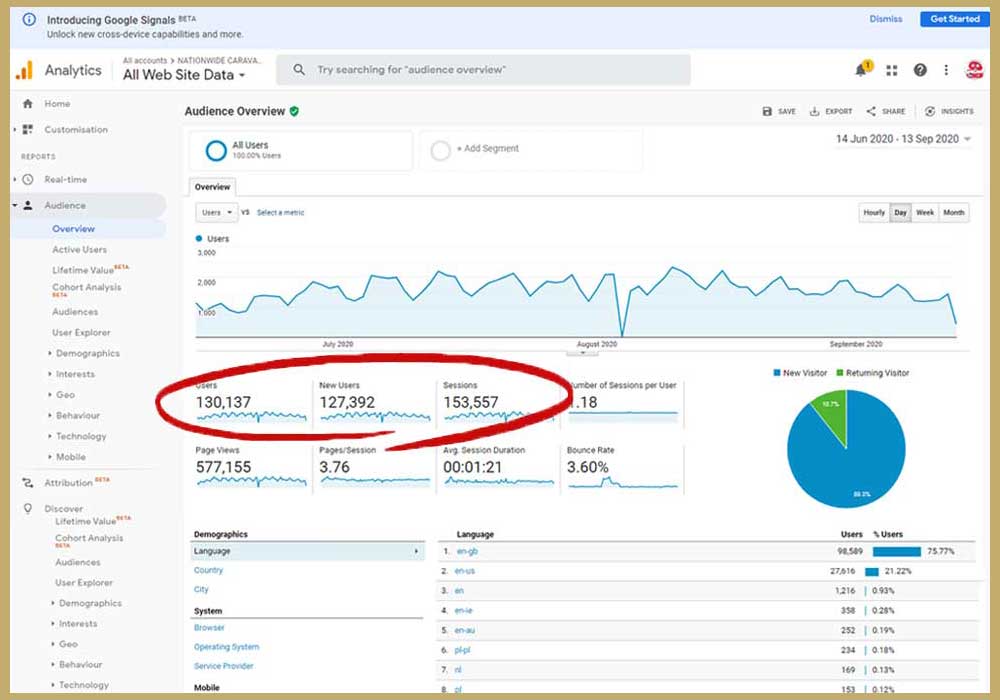
Task: Select the Month granularity option
Action: (954, 213)
